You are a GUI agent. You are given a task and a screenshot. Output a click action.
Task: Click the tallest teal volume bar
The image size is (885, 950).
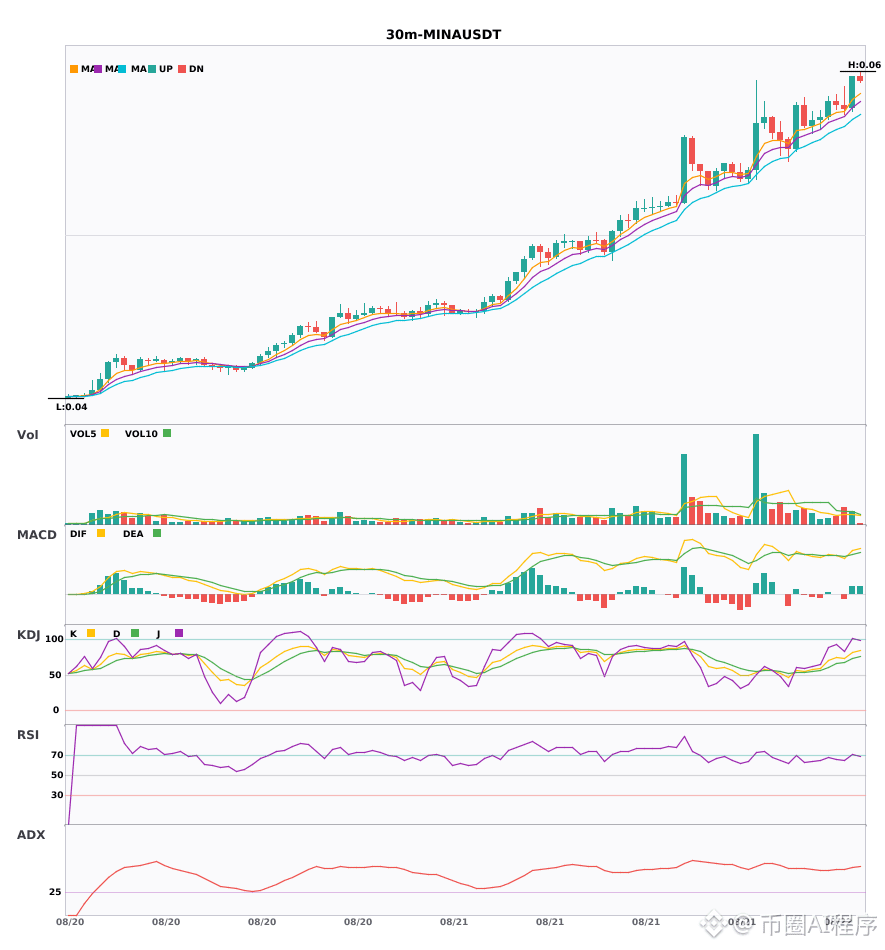click(x=756, y=479)
